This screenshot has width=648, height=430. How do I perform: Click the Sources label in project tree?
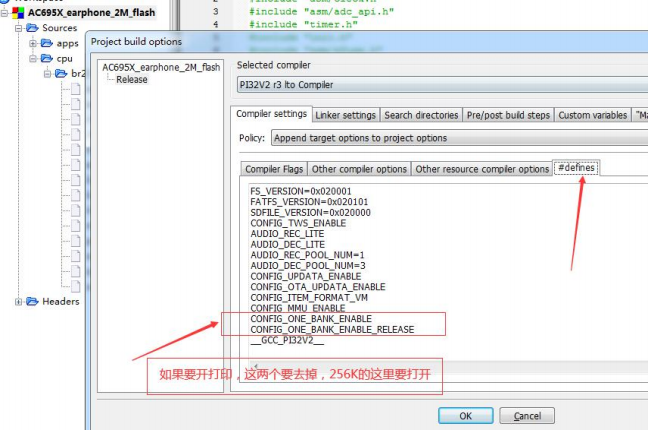pos(60,28)
